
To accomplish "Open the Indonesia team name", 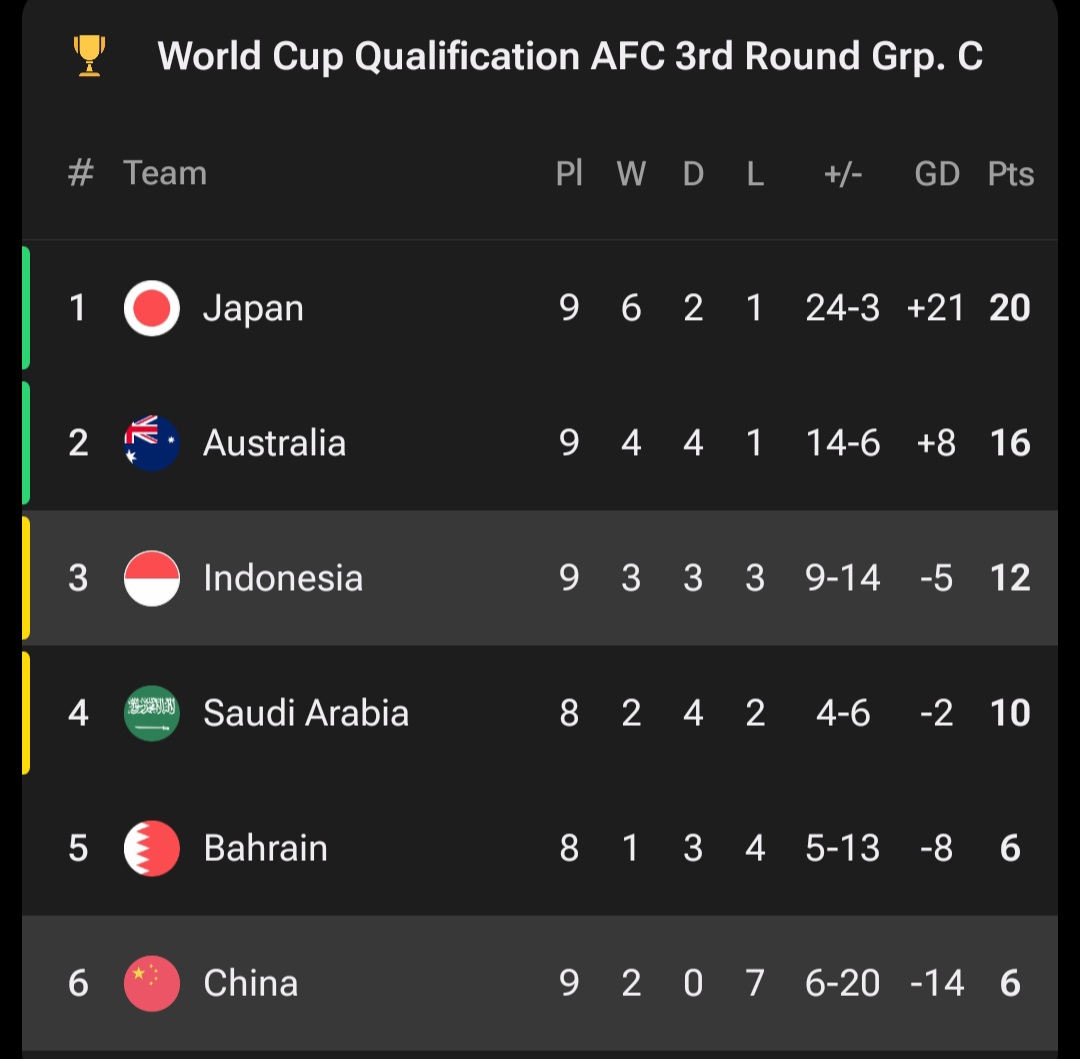I will coord(283,578).
